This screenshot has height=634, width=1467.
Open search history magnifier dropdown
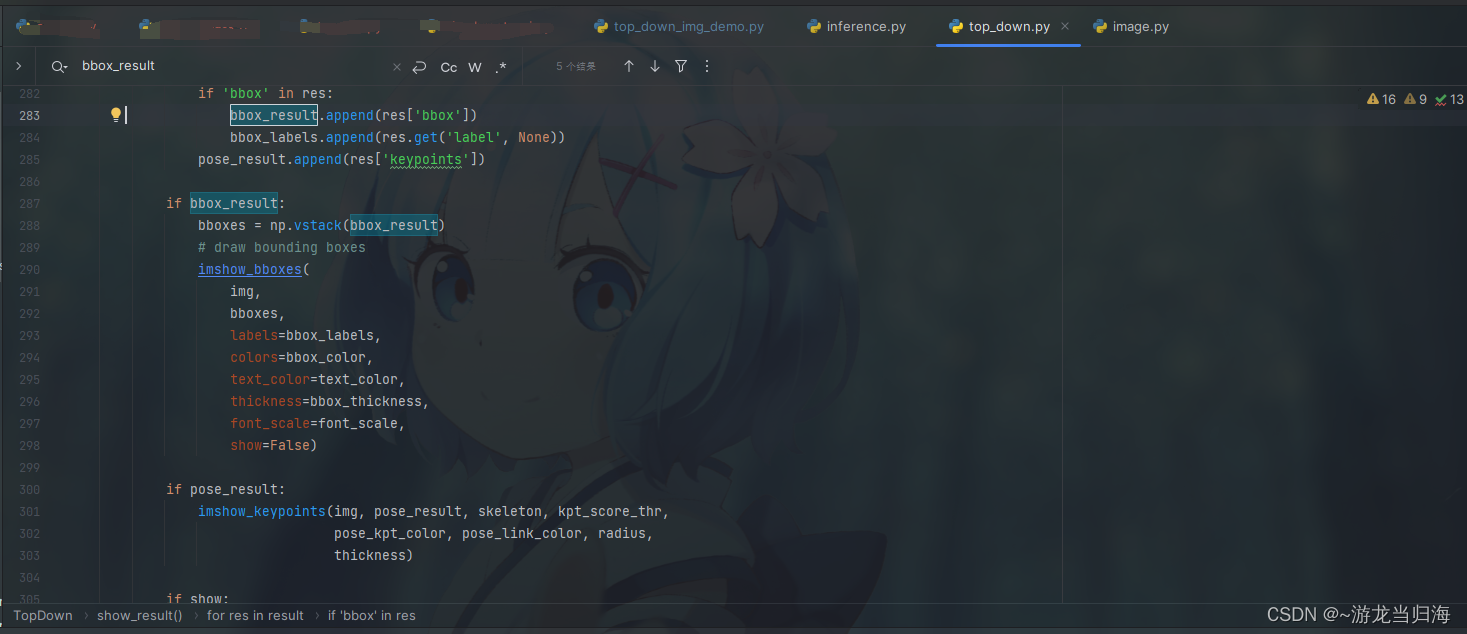pyautogui.click(x=59, y=66)
